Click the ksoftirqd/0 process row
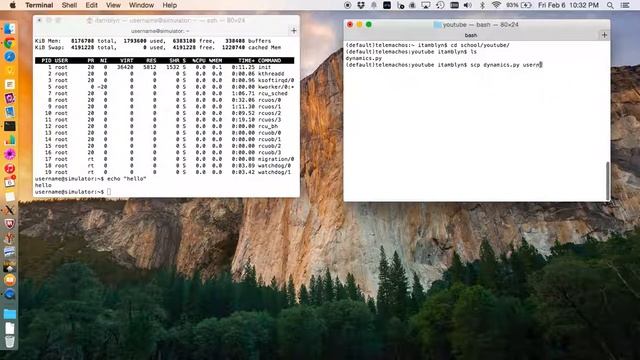 click(164, 80)
